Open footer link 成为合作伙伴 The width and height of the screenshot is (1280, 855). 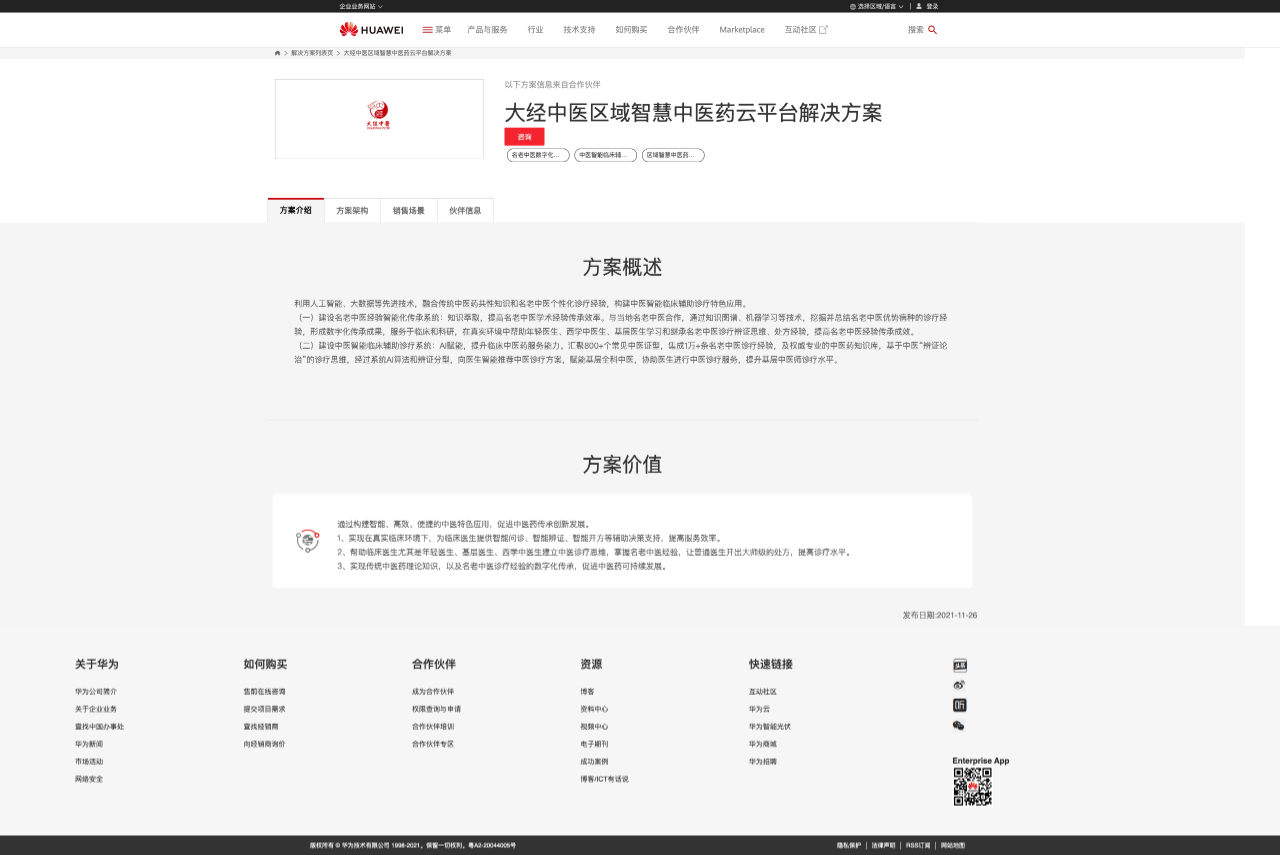(433, 692)
